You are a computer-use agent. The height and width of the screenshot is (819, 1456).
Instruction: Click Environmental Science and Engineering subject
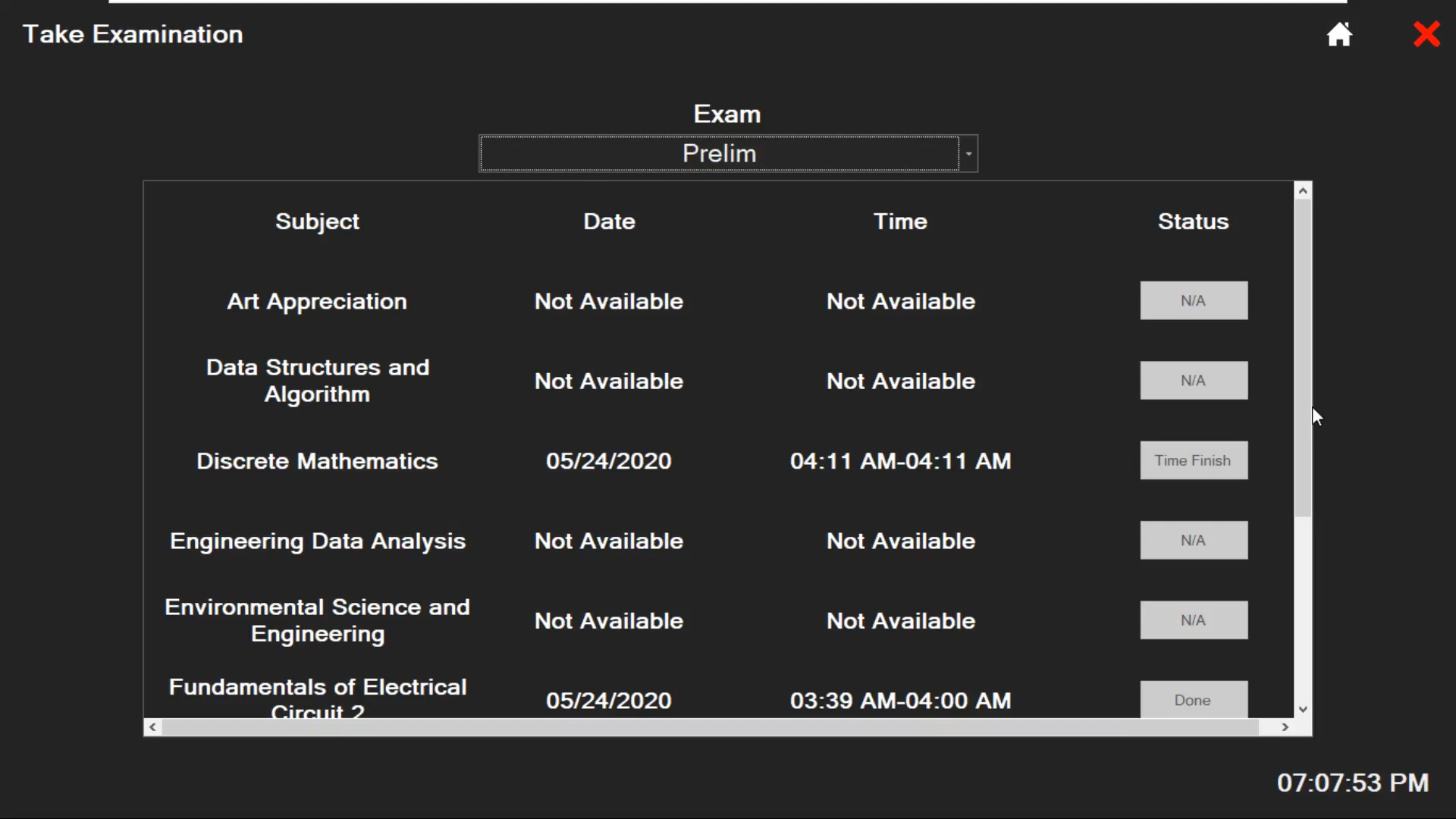(x=317, y=620)
